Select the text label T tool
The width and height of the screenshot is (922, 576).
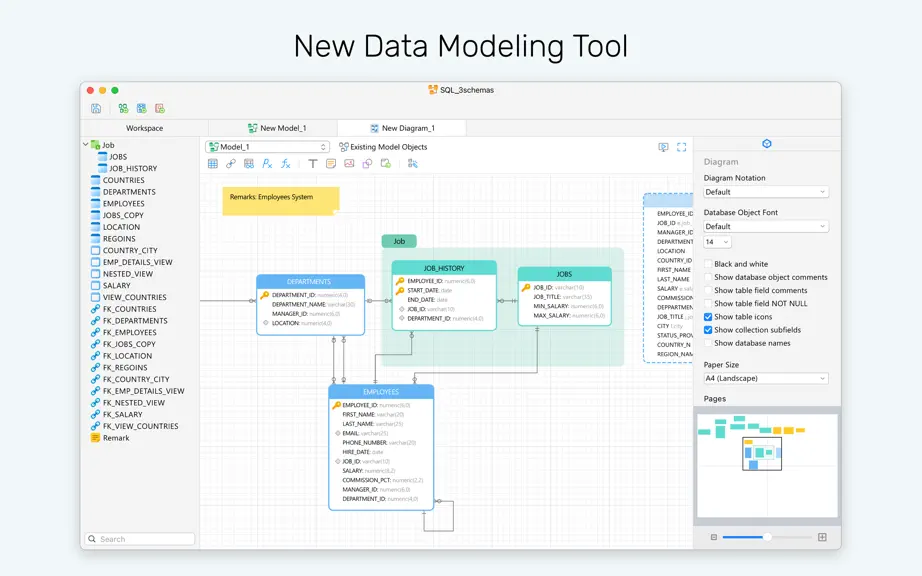313,163
